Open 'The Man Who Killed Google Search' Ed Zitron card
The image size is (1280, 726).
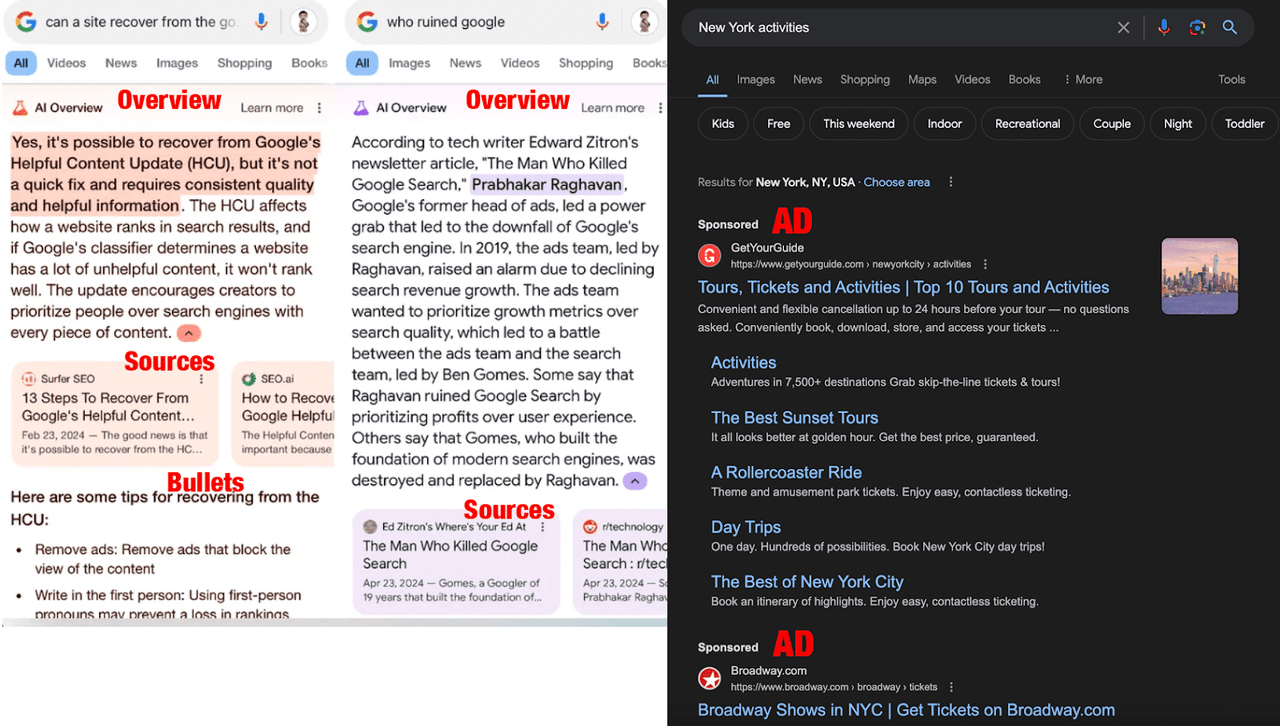click(456, 561)
